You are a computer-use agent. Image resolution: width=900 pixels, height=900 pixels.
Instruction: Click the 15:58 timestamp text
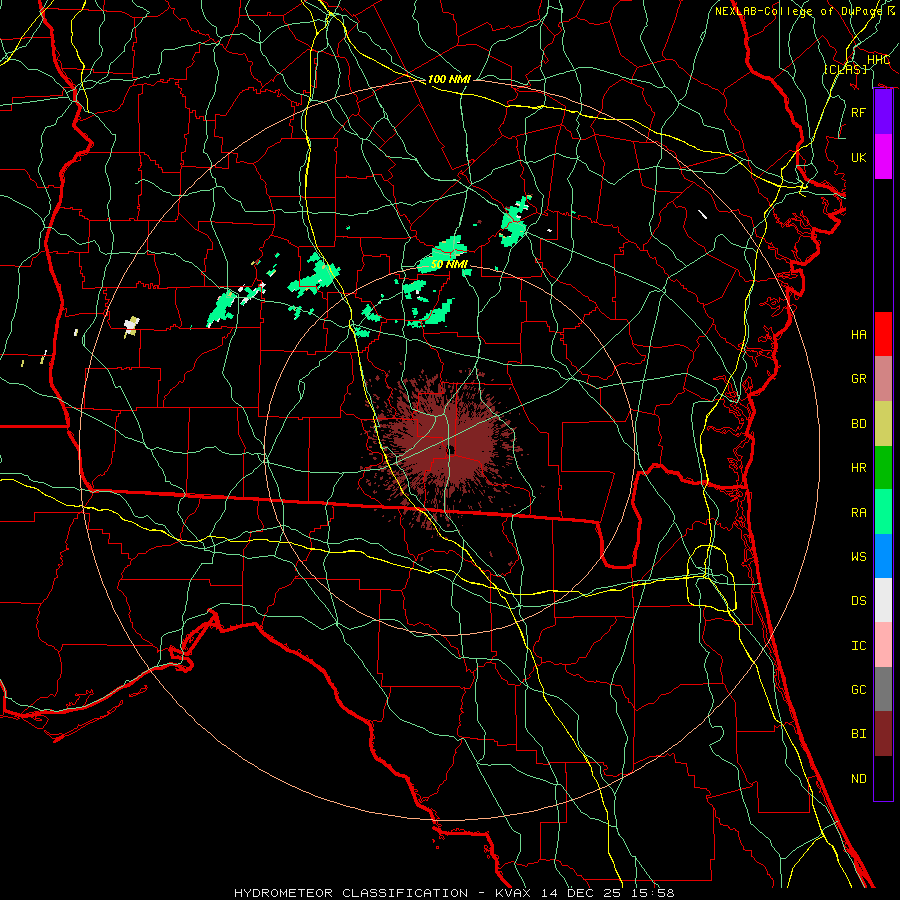(x=654, y=893)
